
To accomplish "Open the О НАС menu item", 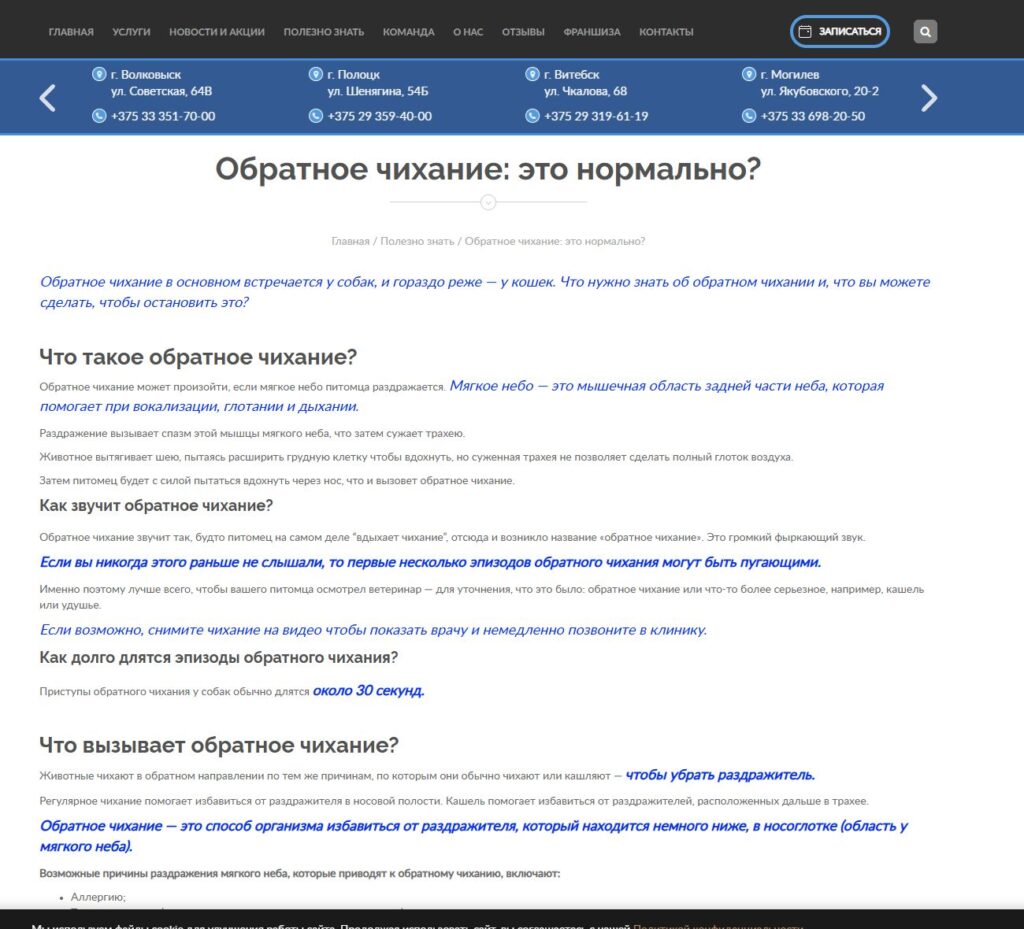I will [468, 32].
